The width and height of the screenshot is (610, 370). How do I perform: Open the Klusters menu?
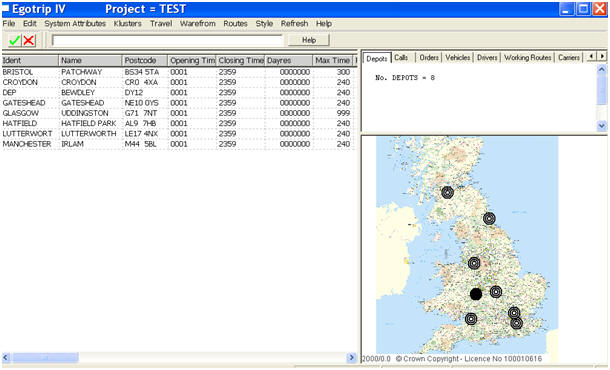[128, 24]
